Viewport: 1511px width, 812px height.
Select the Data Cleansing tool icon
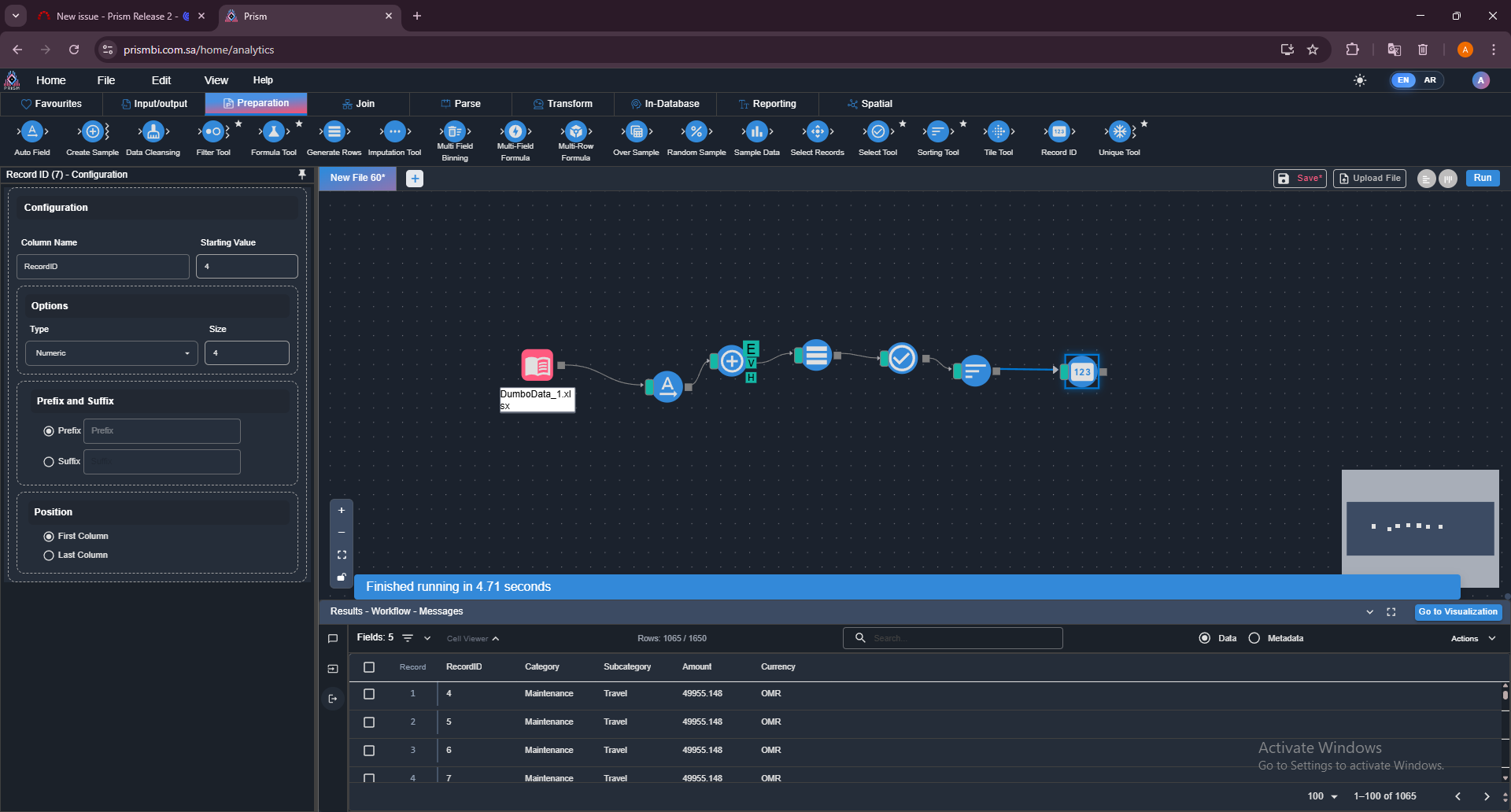(x=153, y=132)
